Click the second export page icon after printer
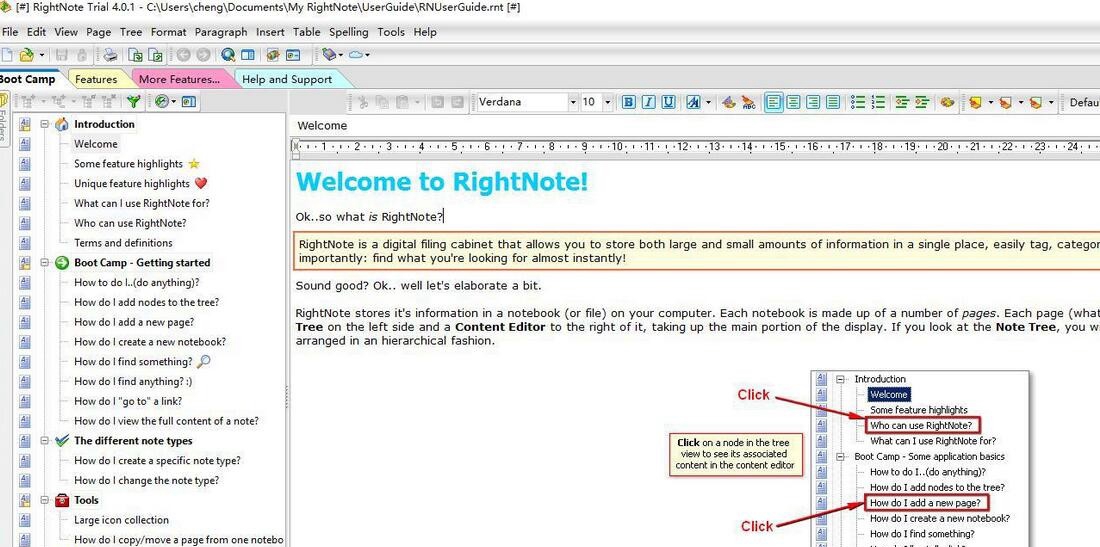The width and height of the screenshot is (1100, 547). pos(155,55)
